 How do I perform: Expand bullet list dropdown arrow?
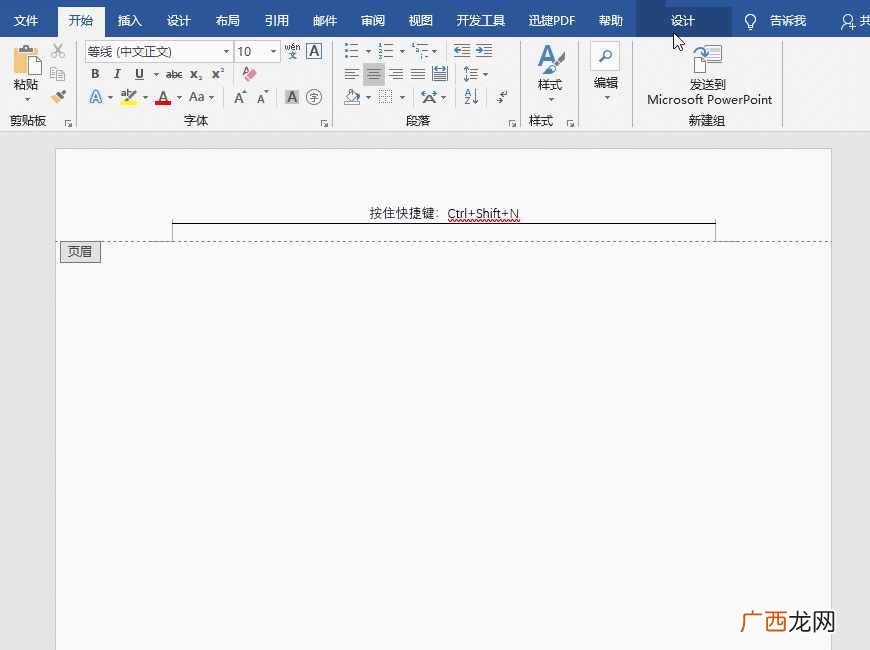click(368, 52)
